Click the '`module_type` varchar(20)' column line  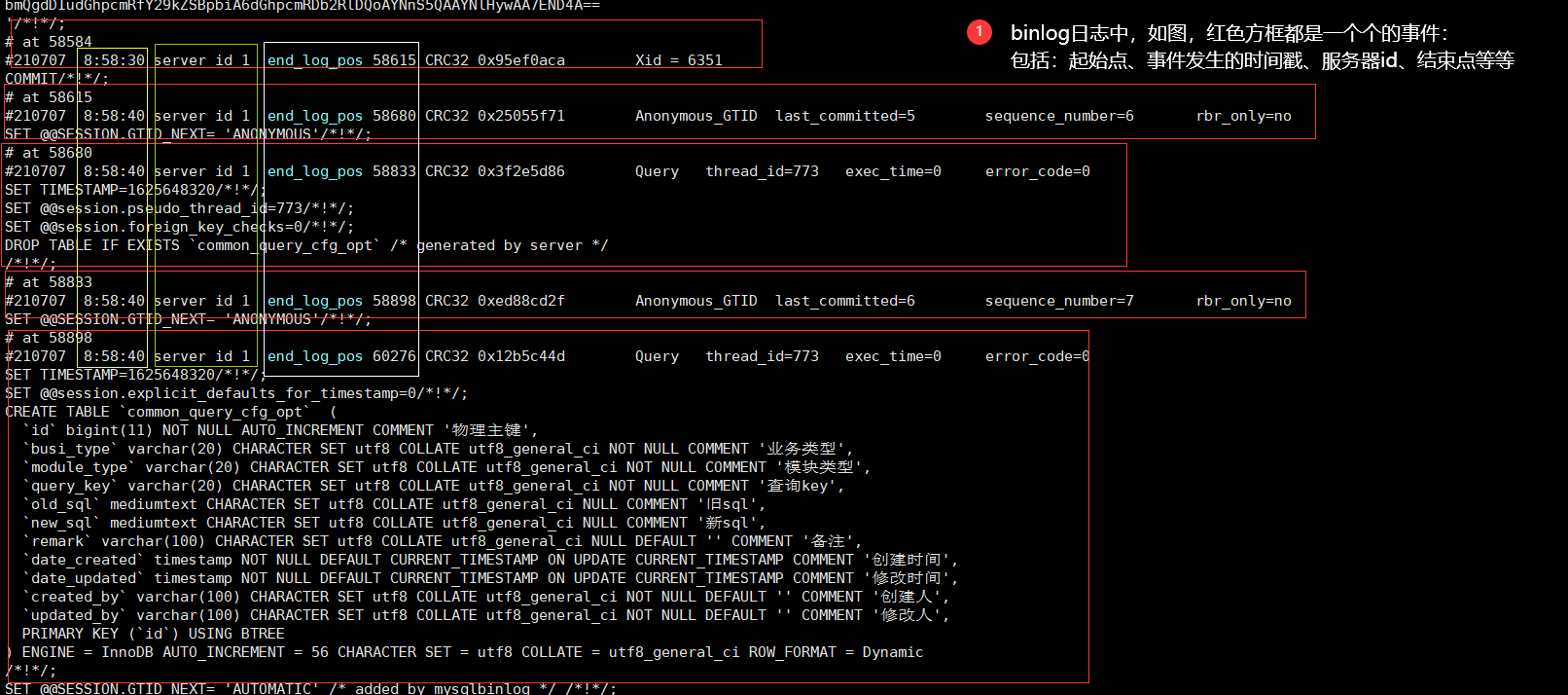tap(447, 467)
